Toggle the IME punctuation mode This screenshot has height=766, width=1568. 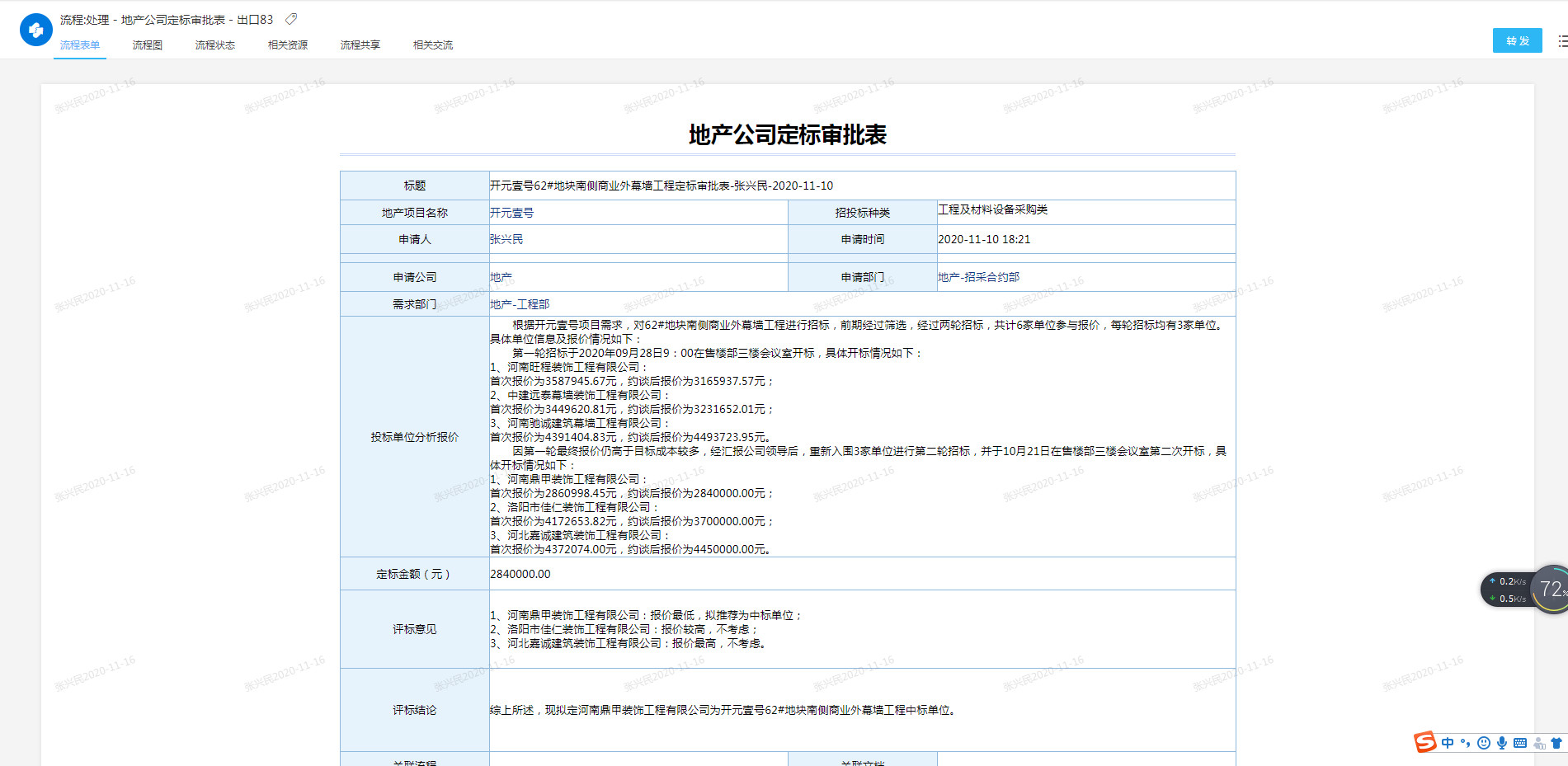click(x=1466, y=743)
